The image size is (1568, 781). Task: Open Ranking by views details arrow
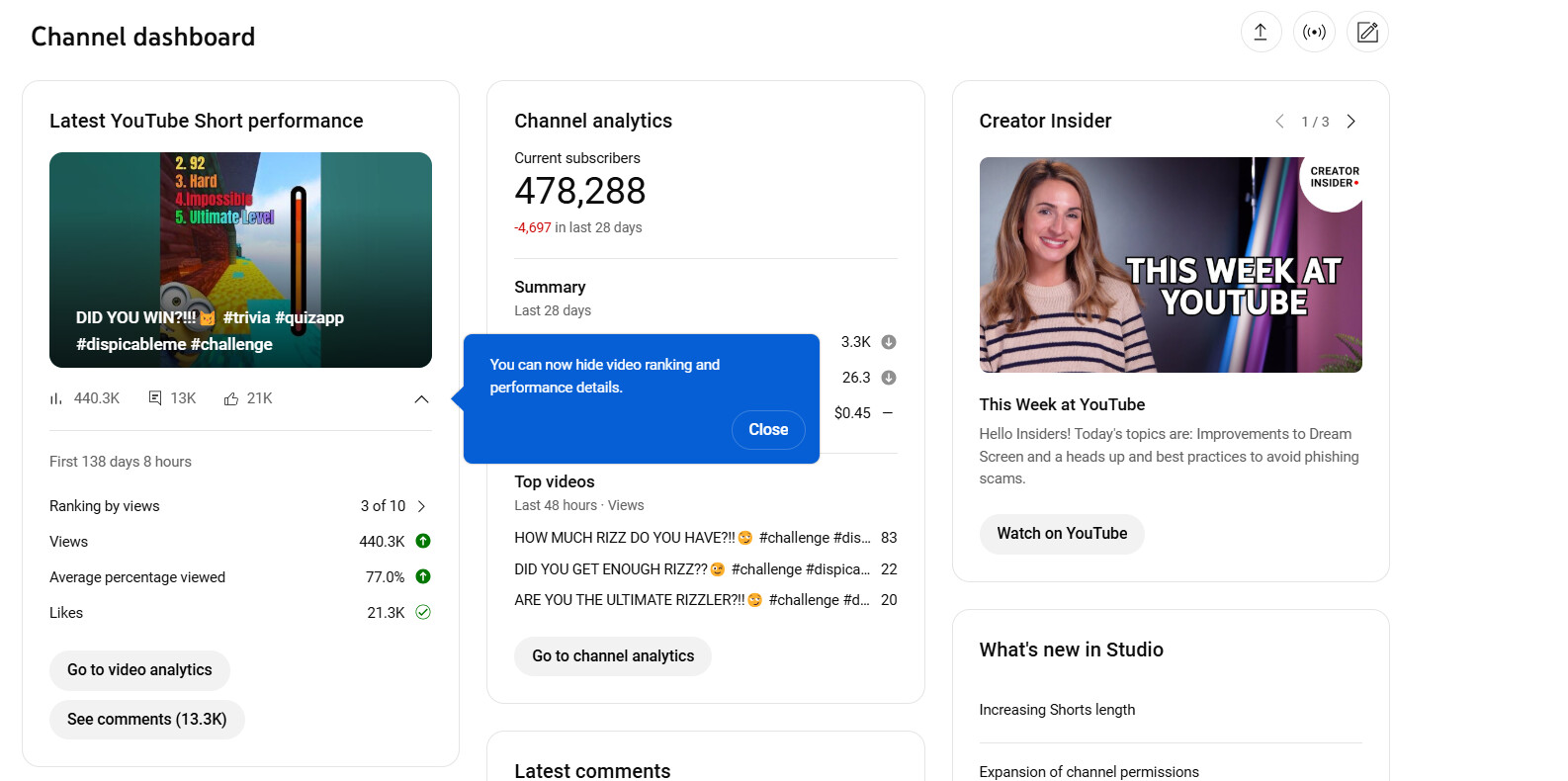422,506
